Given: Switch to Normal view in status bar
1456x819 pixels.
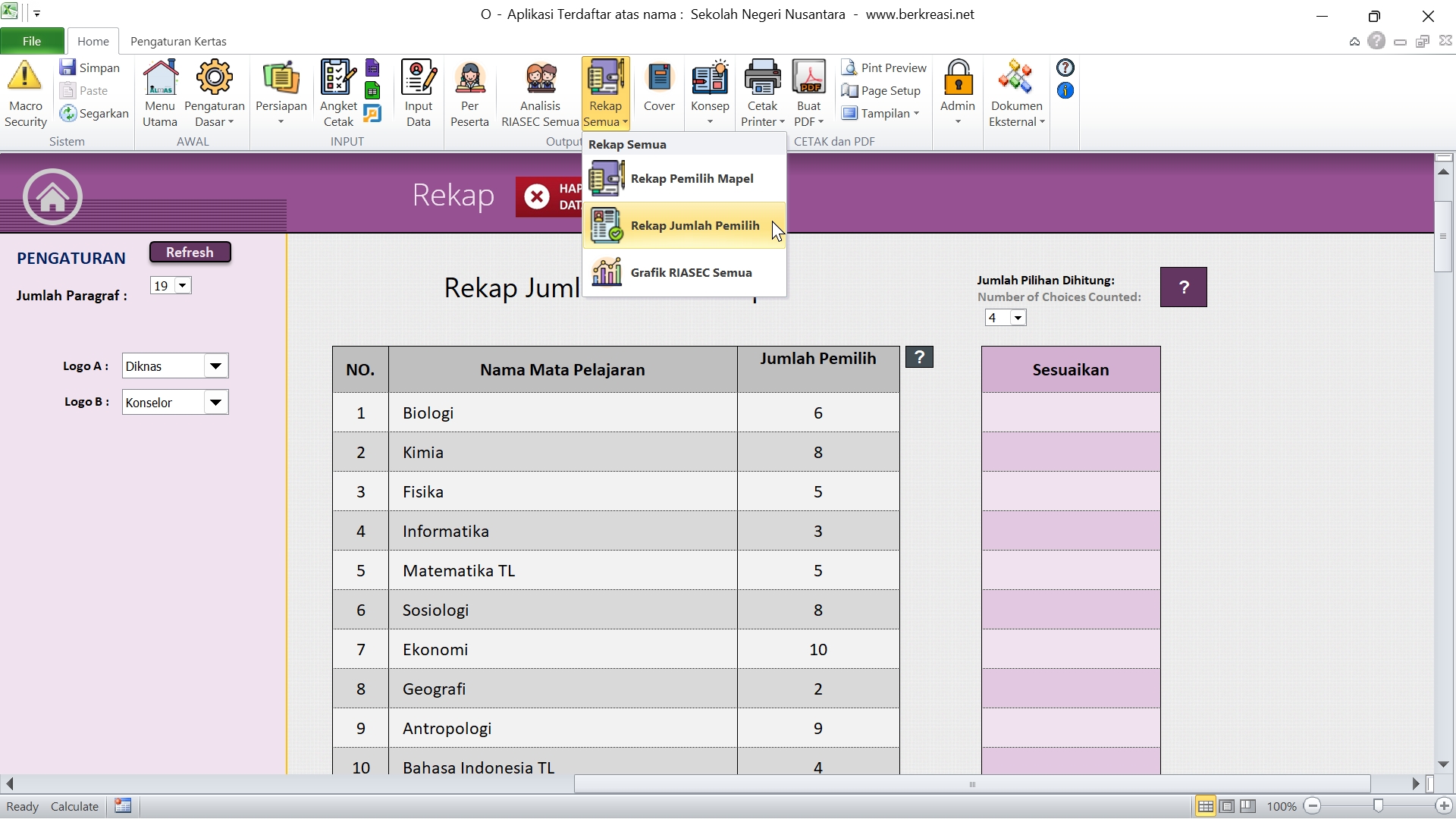Looking at the screenshot, I should click(x=1205, y=806).
